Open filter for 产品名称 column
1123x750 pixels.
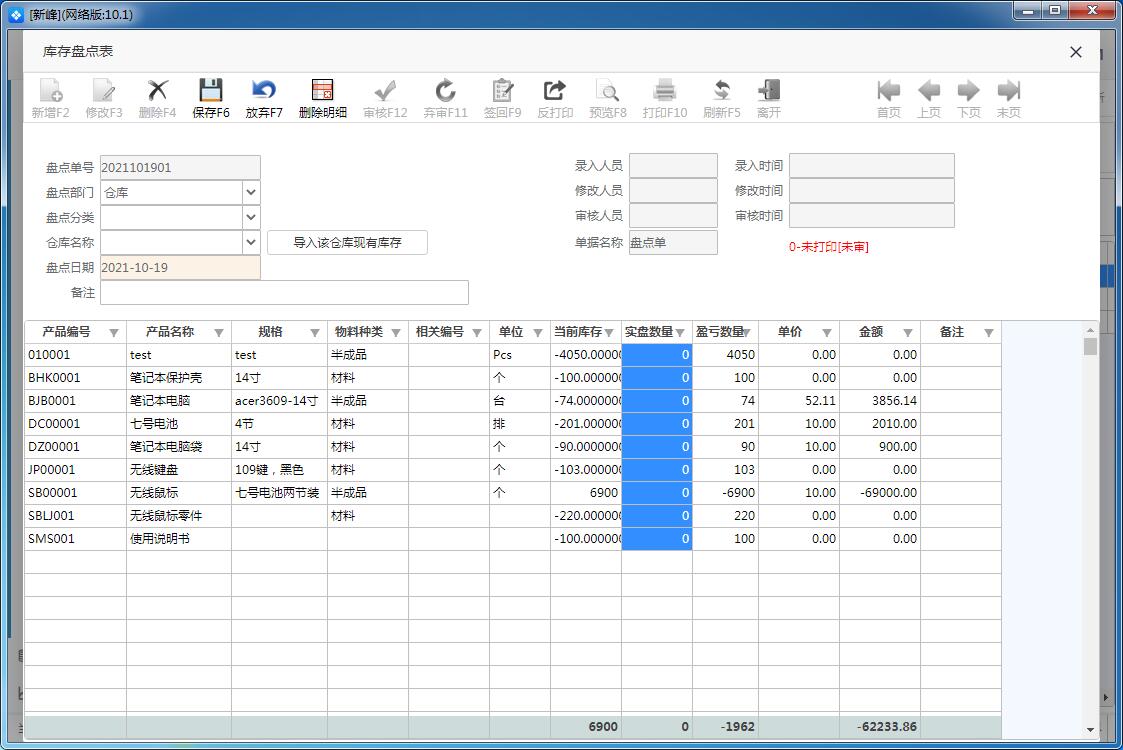point(219,332)
